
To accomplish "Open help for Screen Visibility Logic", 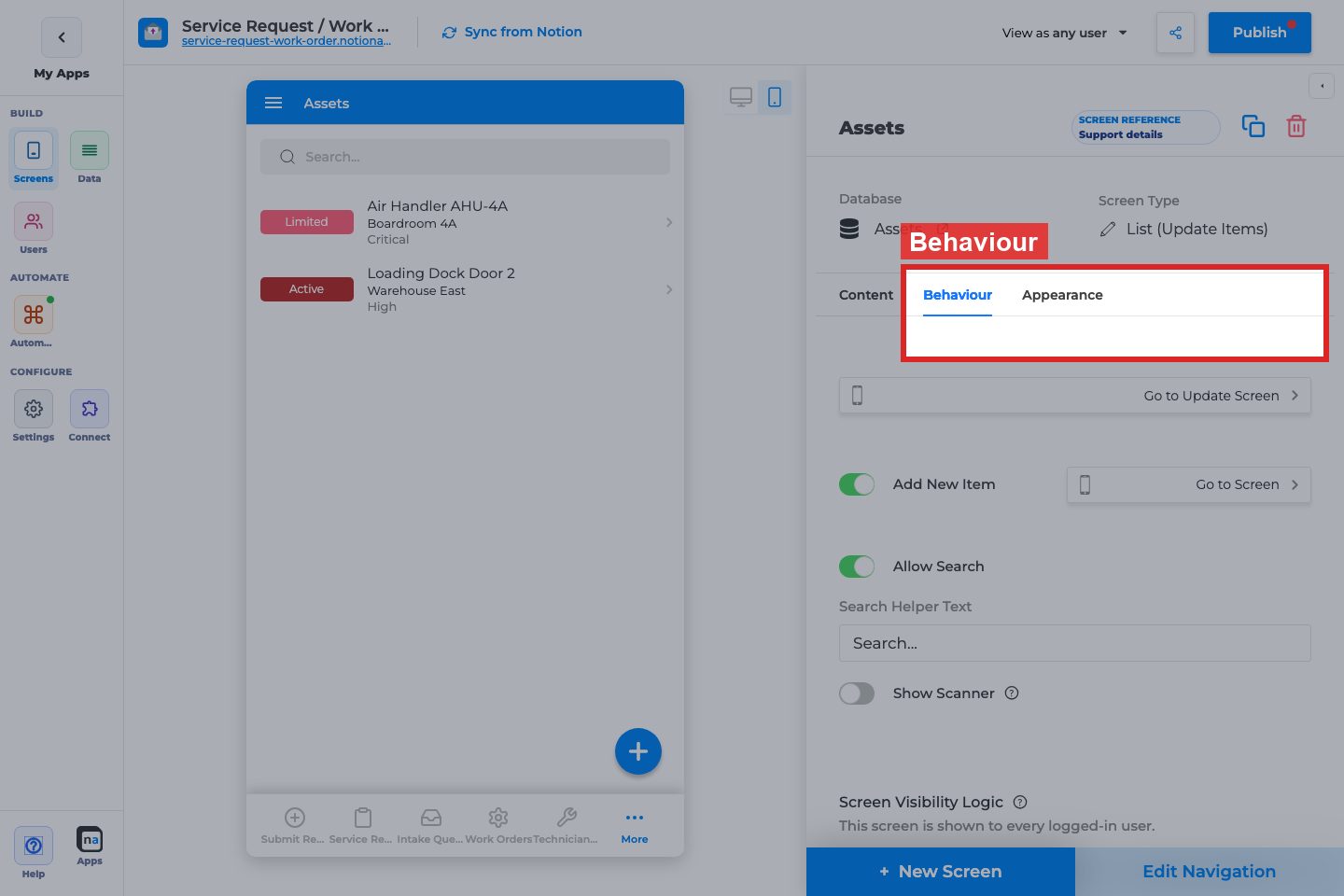I will [x=1020, y=802].
